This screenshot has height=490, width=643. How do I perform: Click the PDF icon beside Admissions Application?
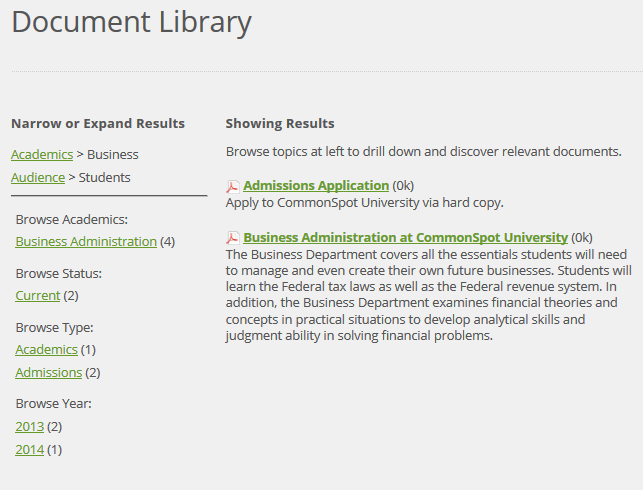point(233,187)
